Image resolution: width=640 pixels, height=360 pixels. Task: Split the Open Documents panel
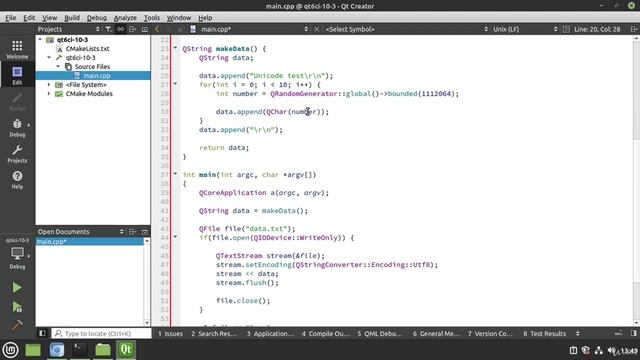[x=132, y=231]
